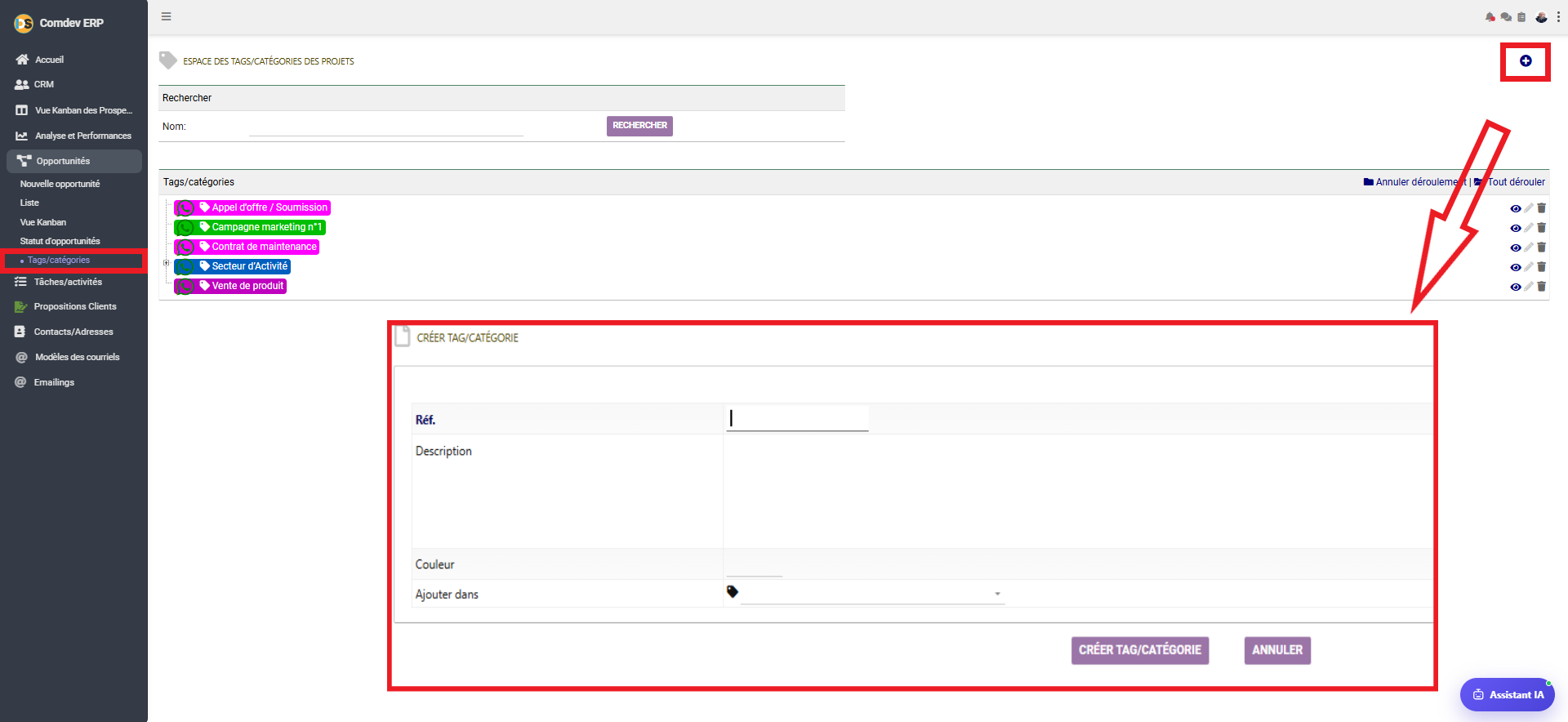Click the ANNULER button
Viewport: 1568px width, 722px height.
click(x=1277, y=650)
